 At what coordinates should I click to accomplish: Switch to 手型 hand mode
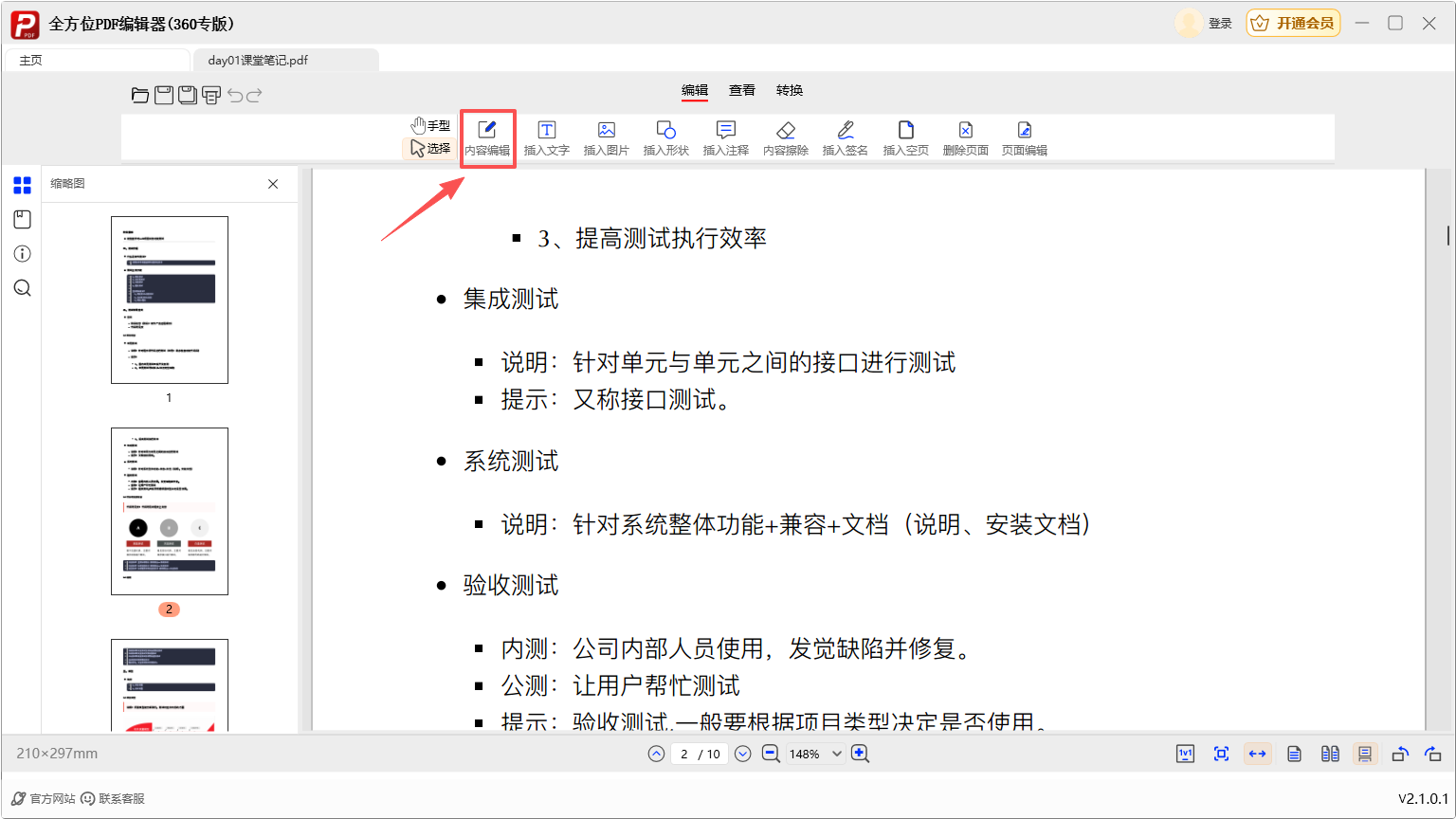click(430, 125)
